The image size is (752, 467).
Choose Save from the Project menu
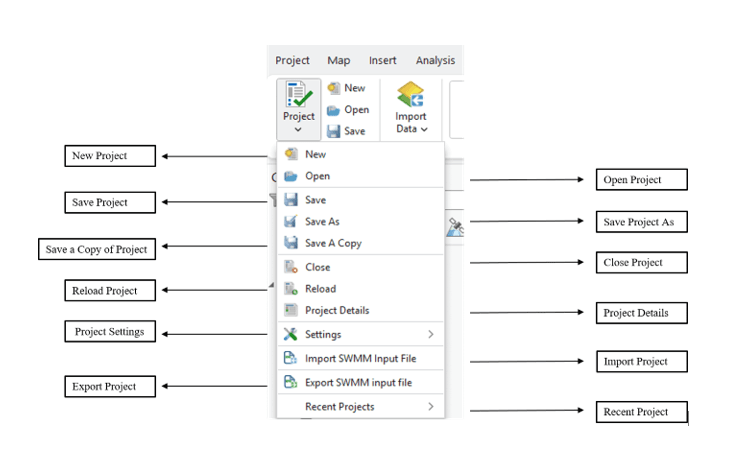[361, 200]
